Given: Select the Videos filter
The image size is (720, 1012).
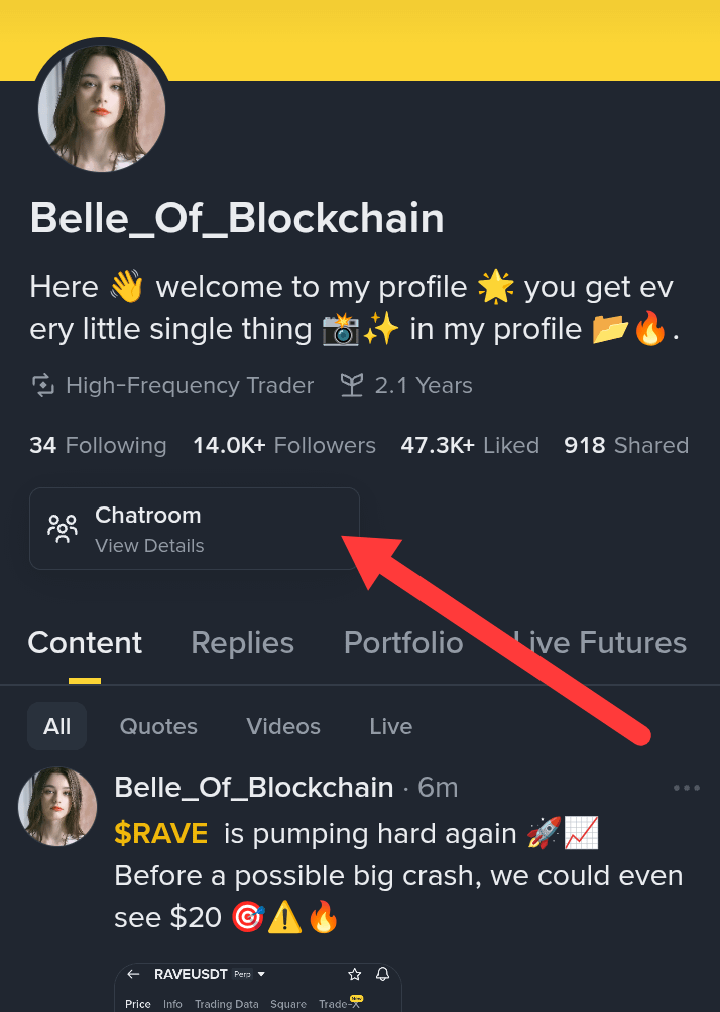Looking at the screenshot, I should click(283, 726).
